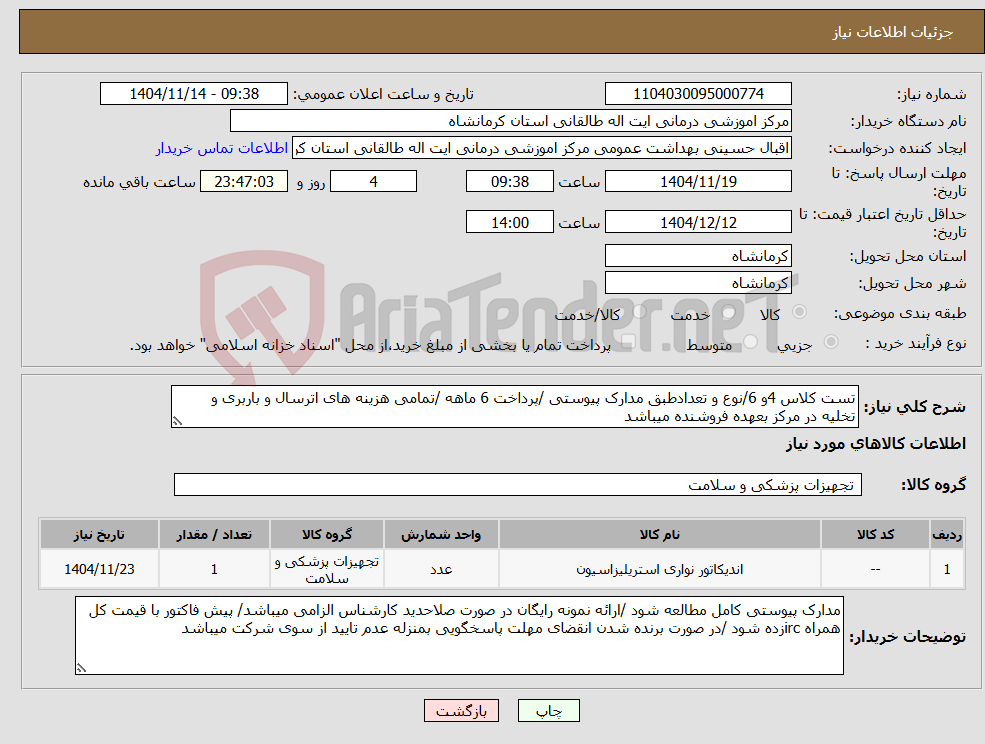Click the resize handle of the buyer notes area
Viewport: 985px width, 744px height.
coord(81,668)
